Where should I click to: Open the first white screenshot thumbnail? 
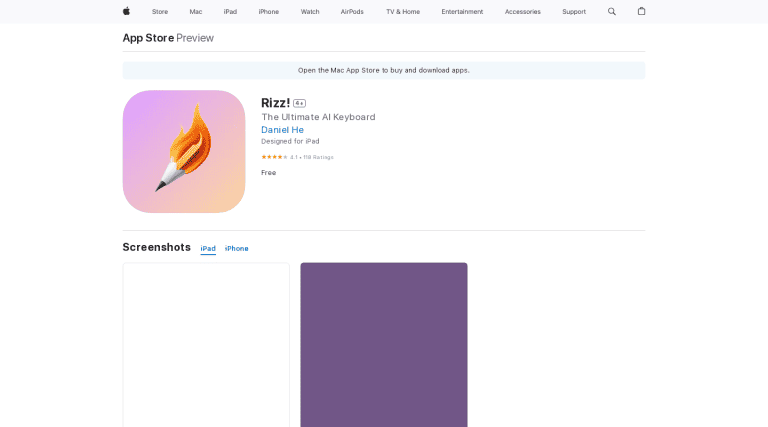click(x=206, y=345)
